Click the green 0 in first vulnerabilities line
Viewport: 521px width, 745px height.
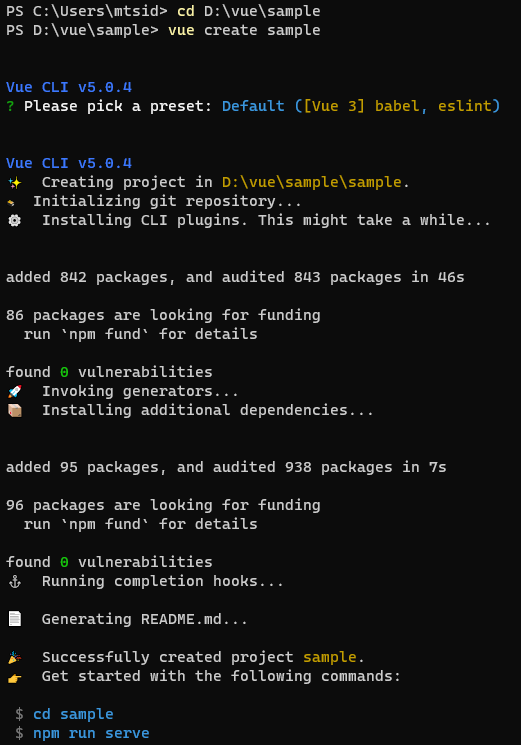64,372
